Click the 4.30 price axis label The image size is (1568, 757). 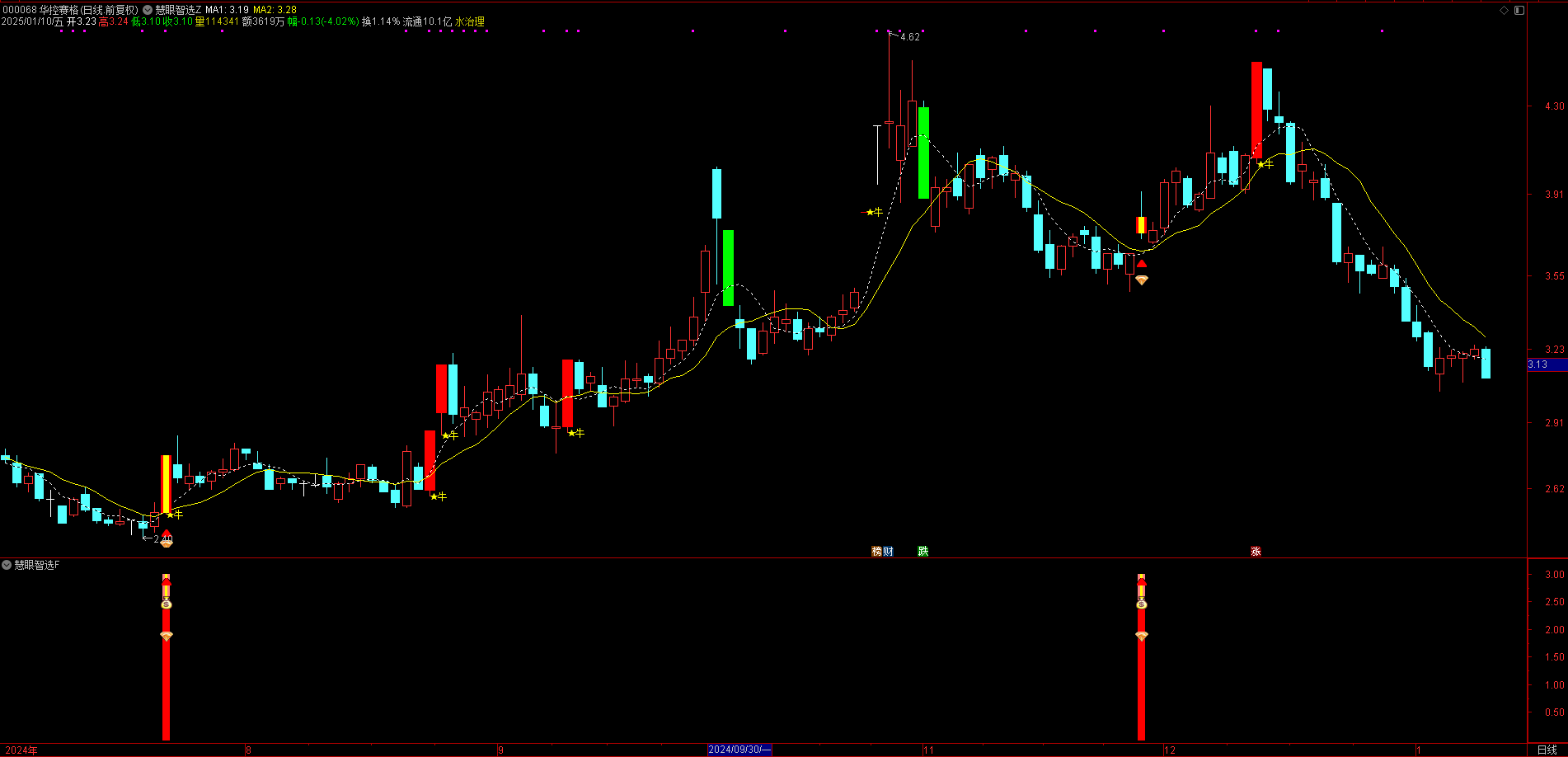pyautogui.click(x=1555, y=106)
